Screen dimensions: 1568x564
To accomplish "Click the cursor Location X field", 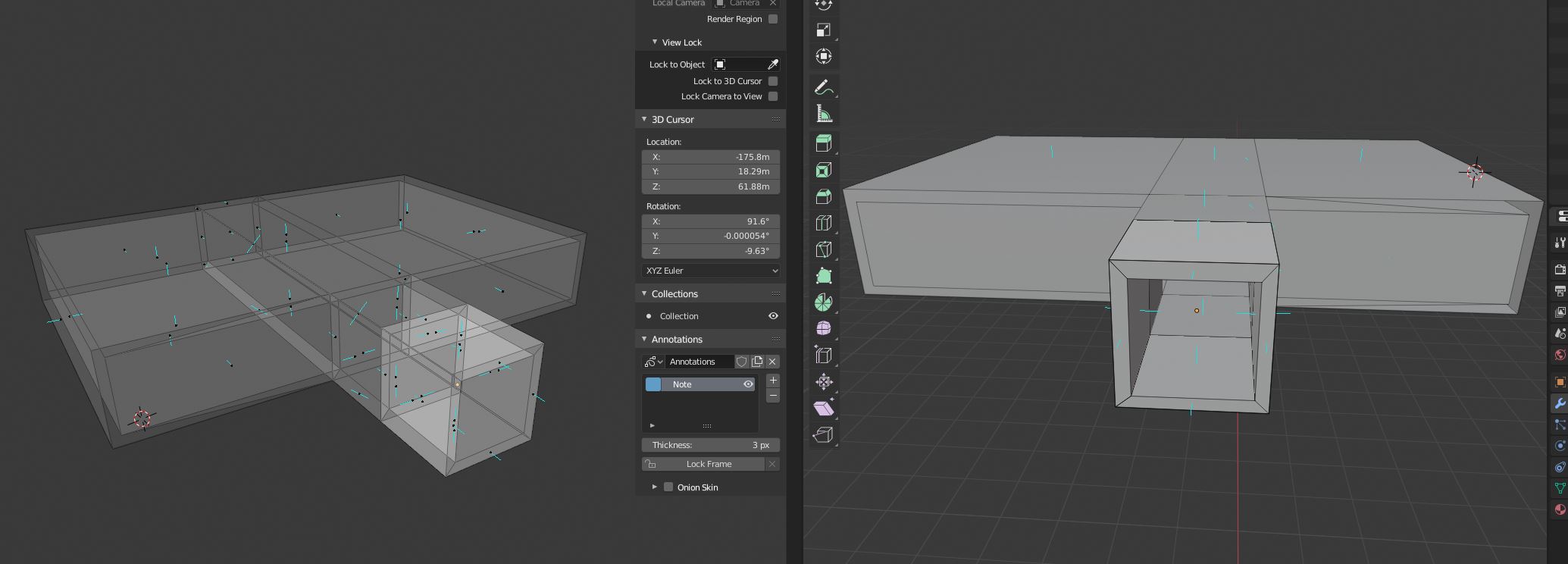I will [710, 157].
